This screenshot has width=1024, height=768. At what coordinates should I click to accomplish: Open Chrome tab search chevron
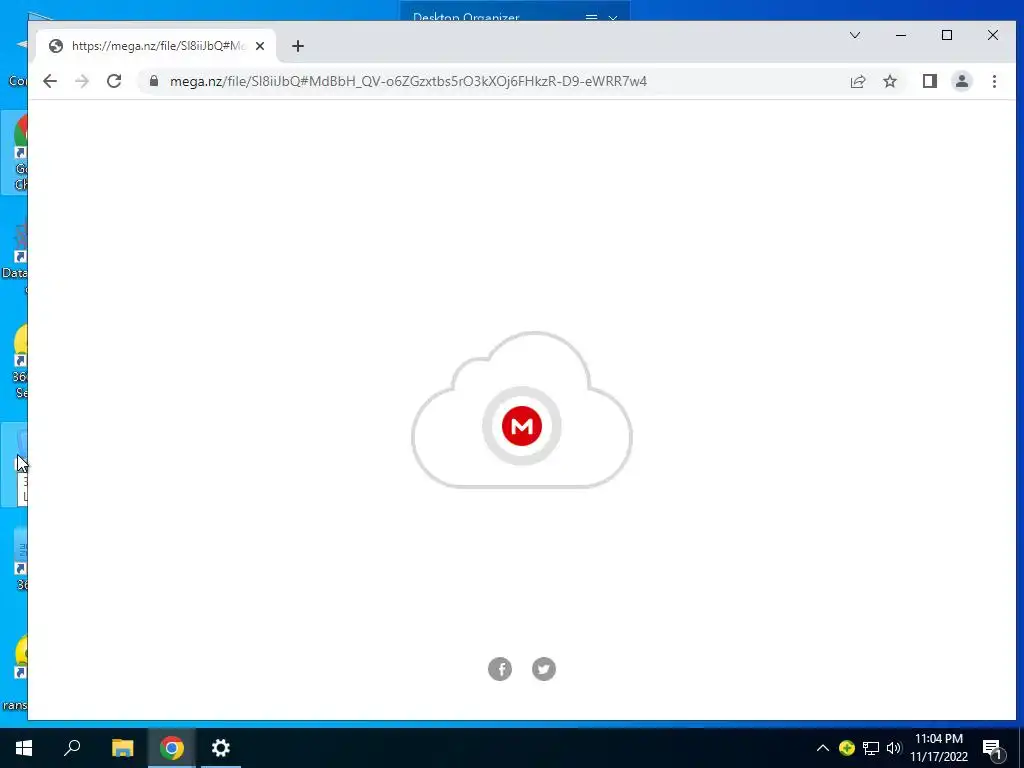(x=855, y=35)
